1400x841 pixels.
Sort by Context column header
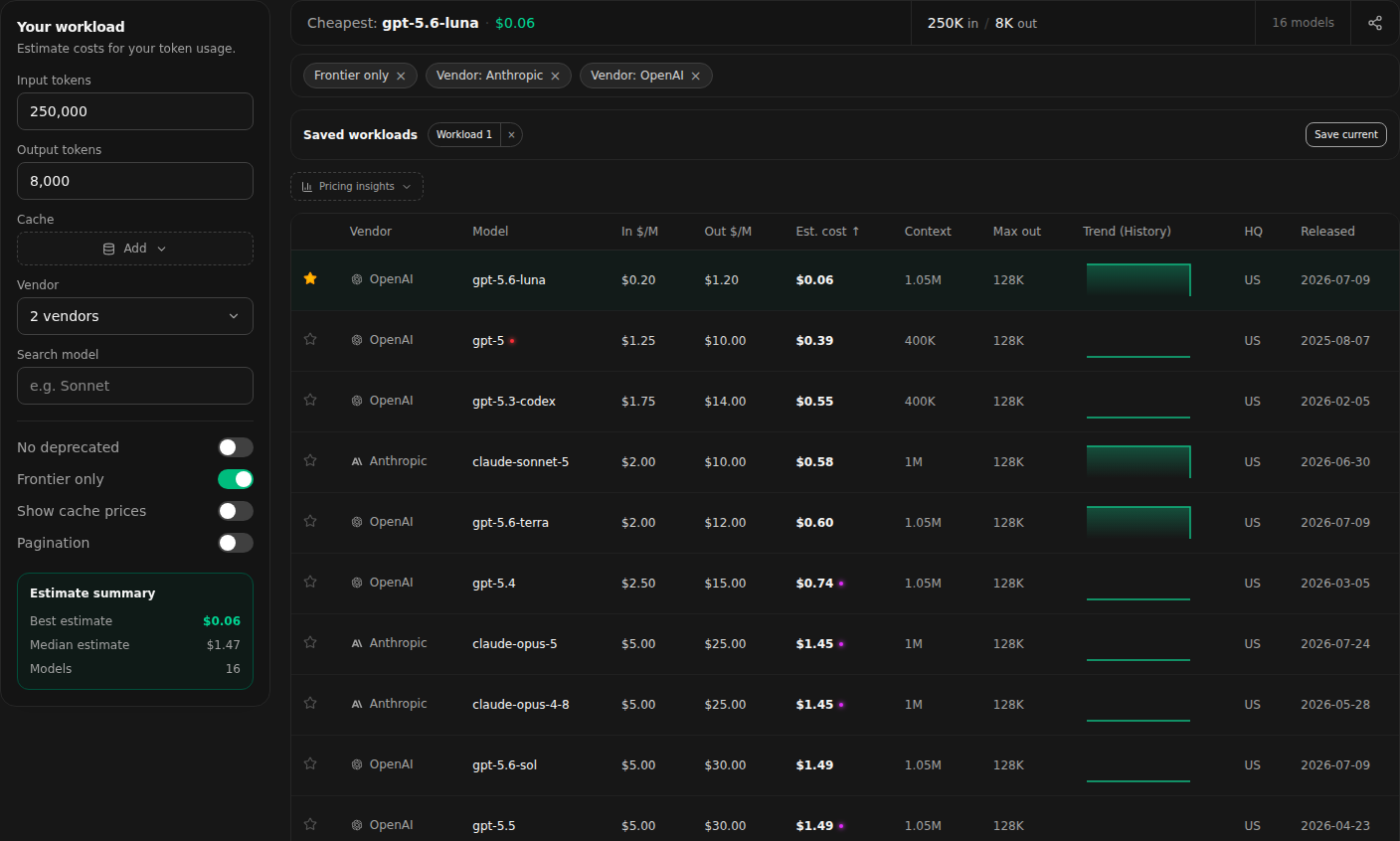pyautogui.click(x=928, y=231)
